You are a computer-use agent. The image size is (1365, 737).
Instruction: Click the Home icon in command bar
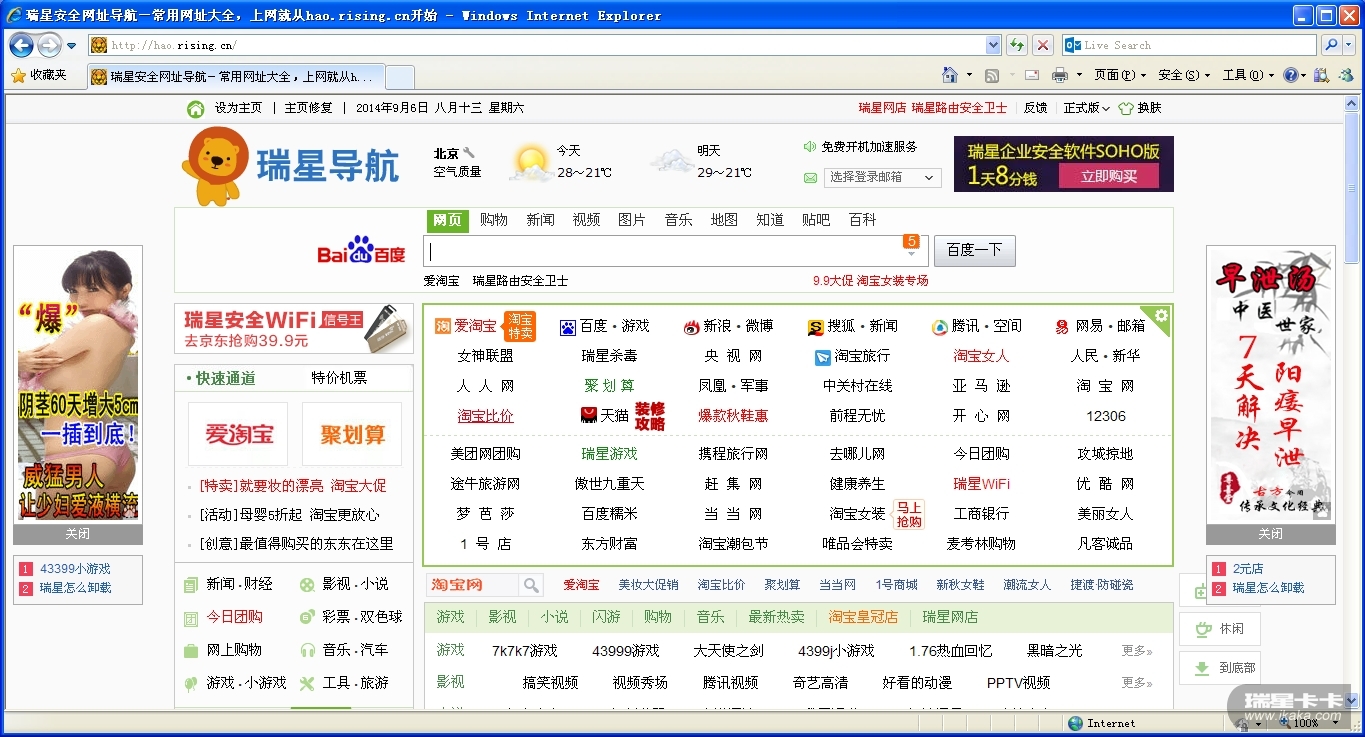tap(950, 75)
